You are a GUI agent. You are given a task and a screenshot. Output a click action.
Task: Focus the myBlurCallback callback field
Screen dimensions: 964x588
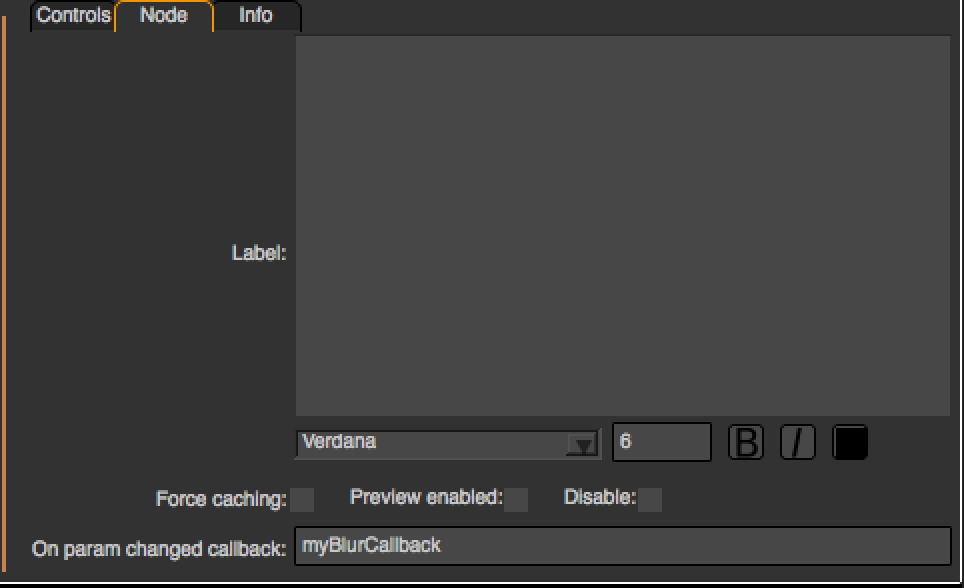[622, 546]
